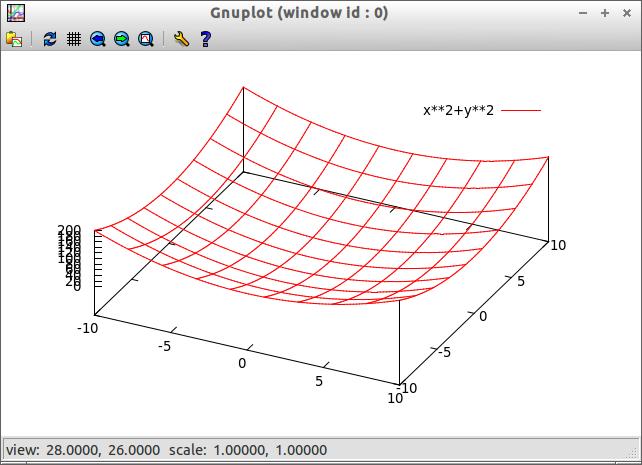Click the 0 tick label on the front x-axis
The height and width of the screenshot is (465, 642).
pyautogui.click(x=241, y=363)
